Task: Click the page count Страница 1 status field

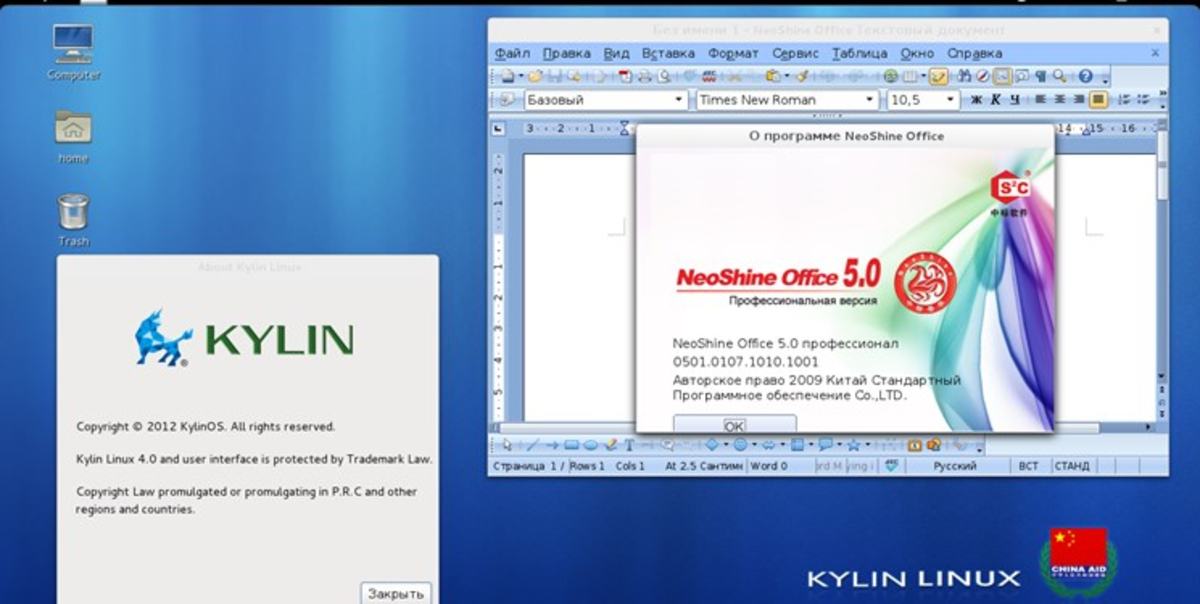Action: pos(528,466)
